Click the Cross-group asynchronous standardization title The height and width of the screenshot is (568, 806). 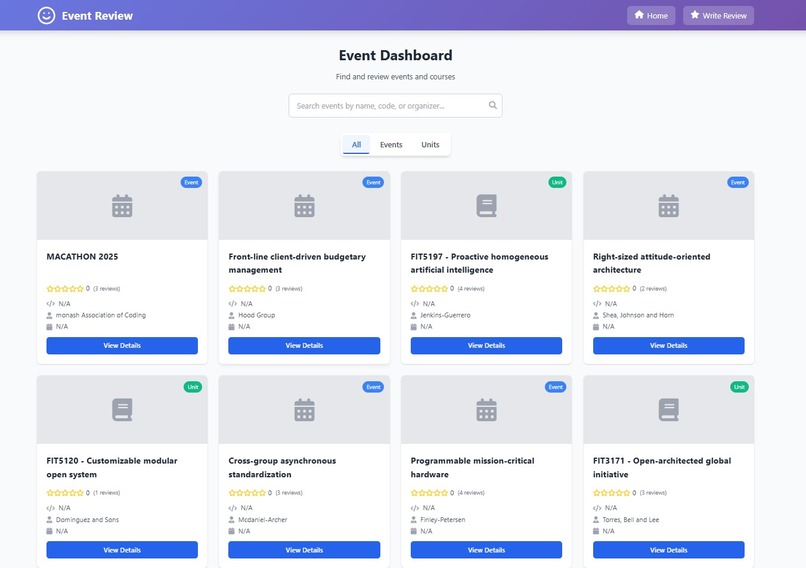(282, 468)
